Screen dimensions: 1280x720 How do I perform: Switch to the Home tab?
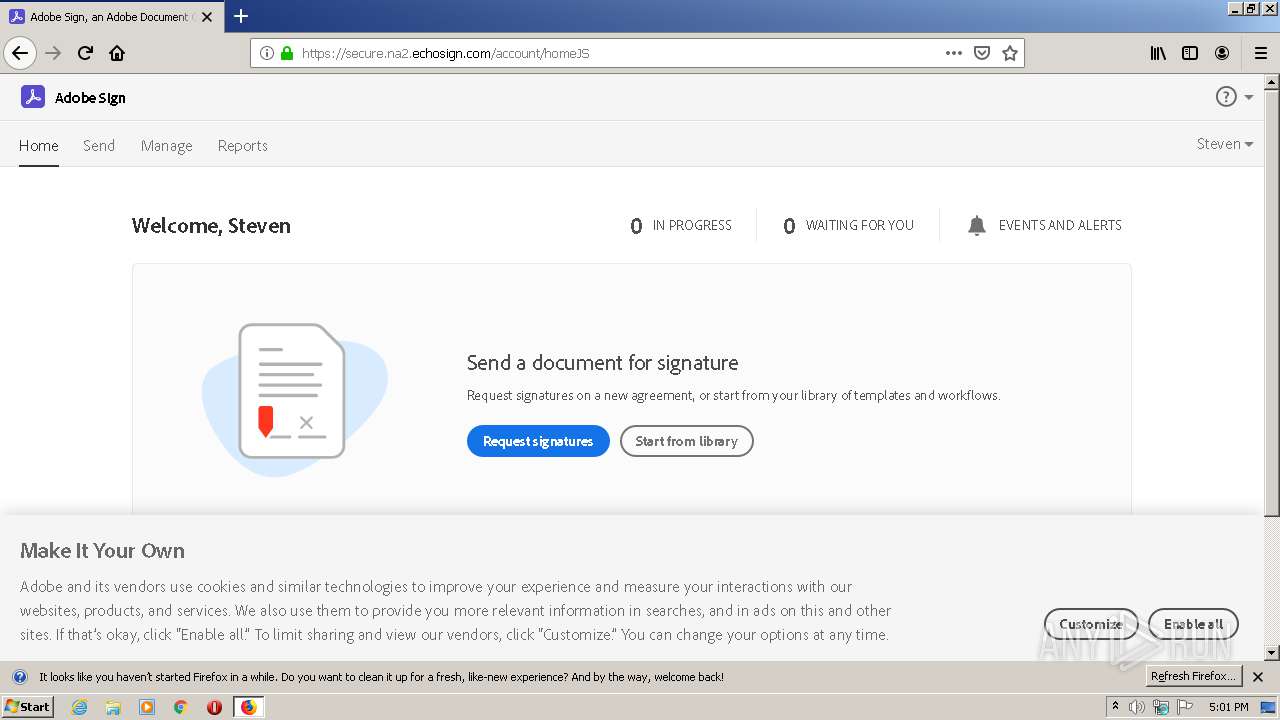(39, 145)
